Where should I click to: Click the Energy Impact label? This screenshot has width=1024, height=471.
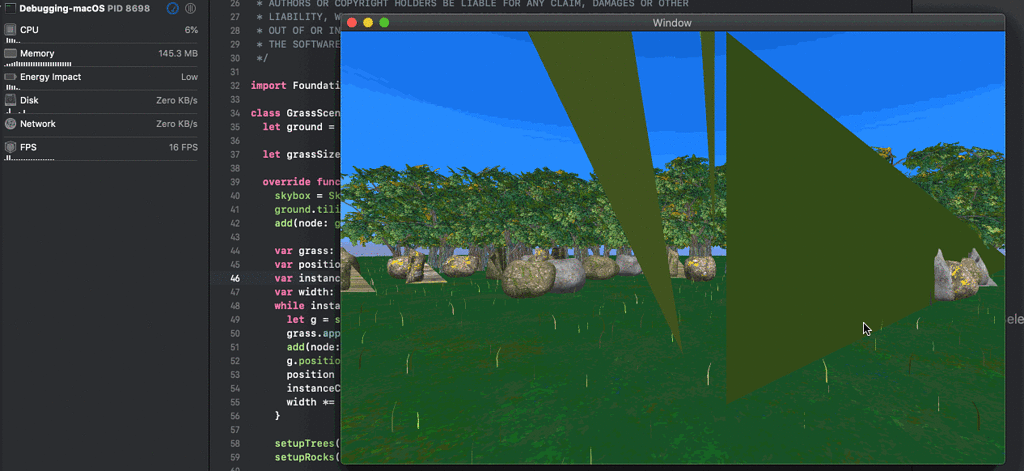coord(50,77)
